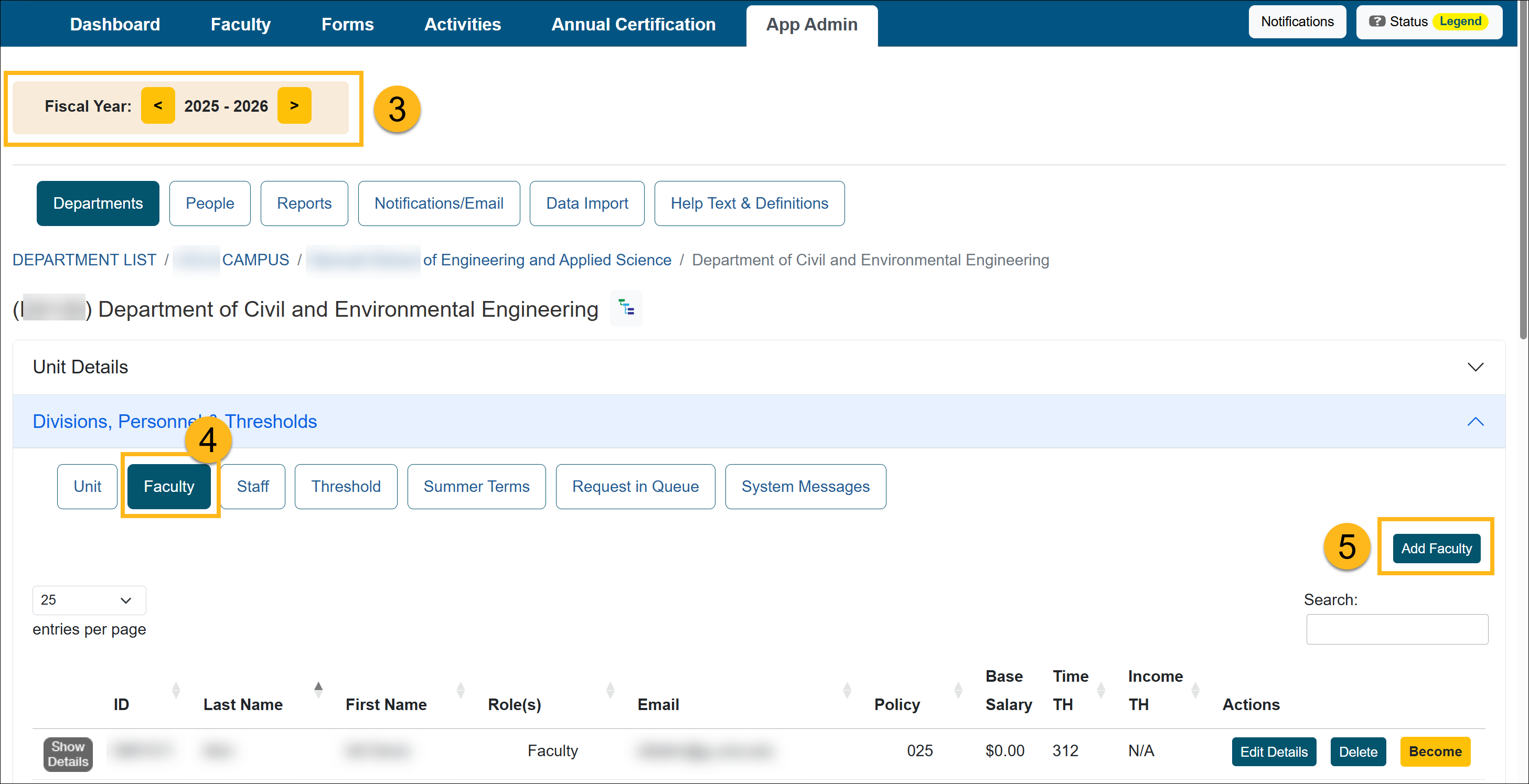Viewport: 1529px width, 784px height.
Task: Click the question mark Status legend icon
Action: (x=1377, y=22)
